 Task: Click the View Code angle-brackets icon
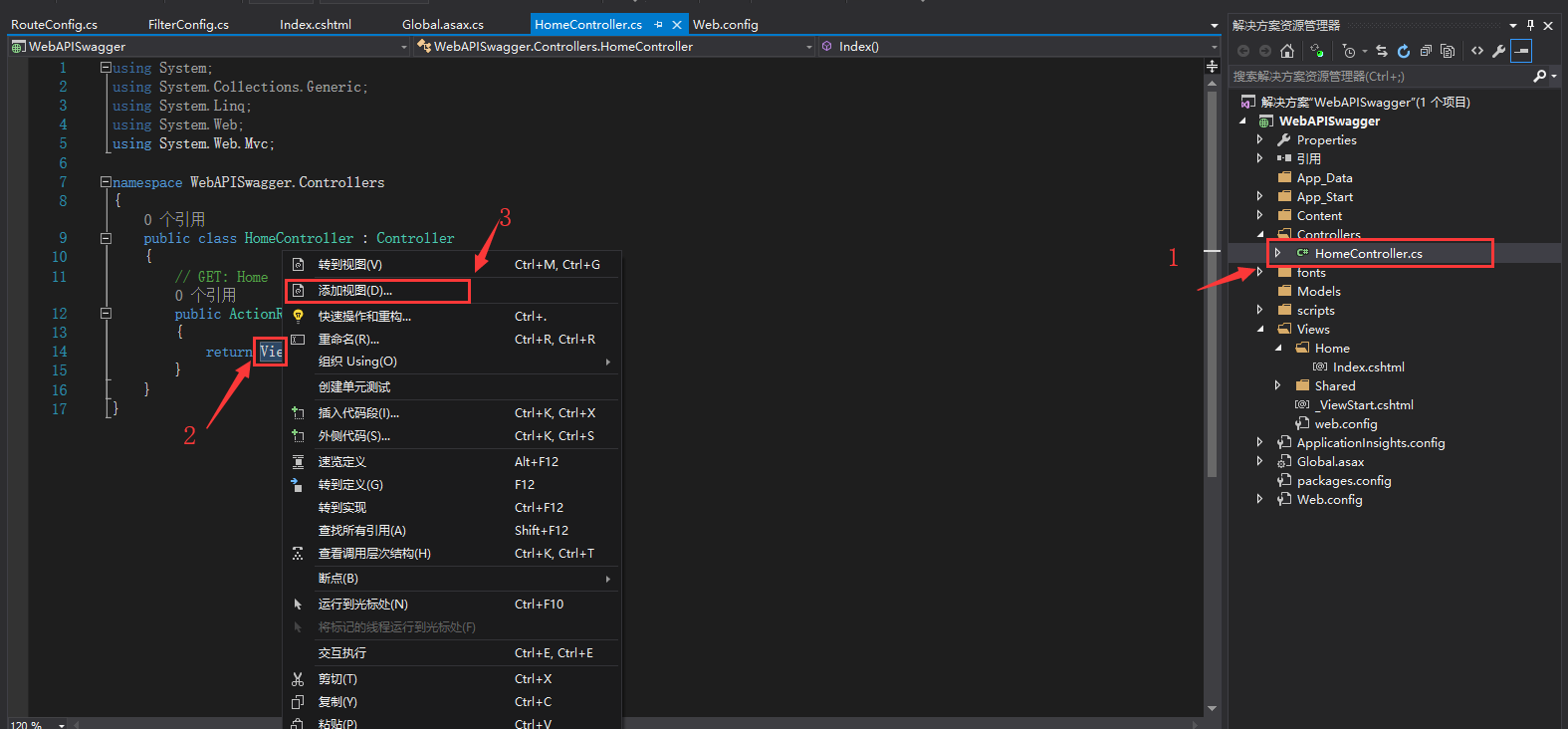1477,51
